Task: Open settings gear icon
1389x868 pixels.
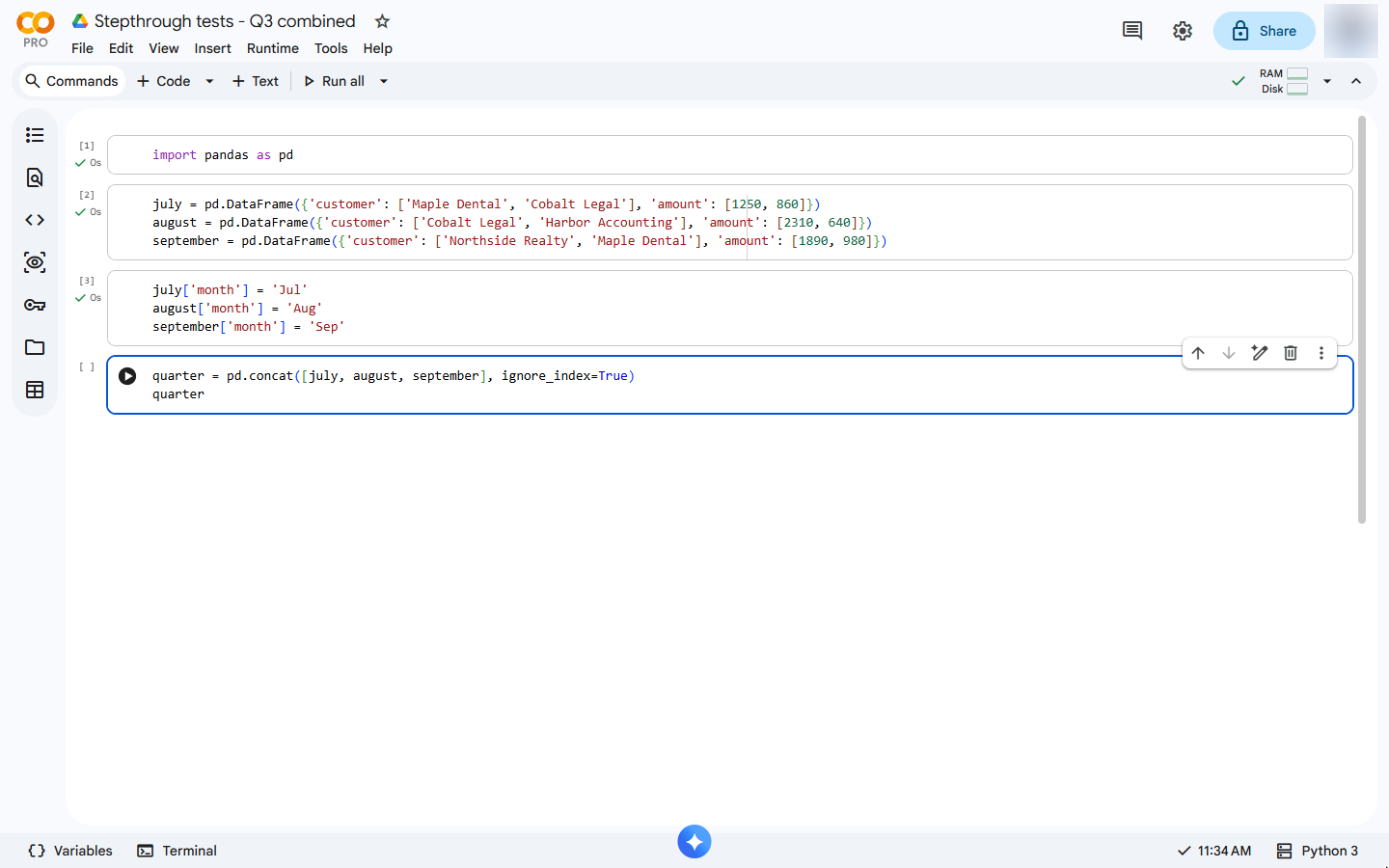Action: pos(1182,31)
